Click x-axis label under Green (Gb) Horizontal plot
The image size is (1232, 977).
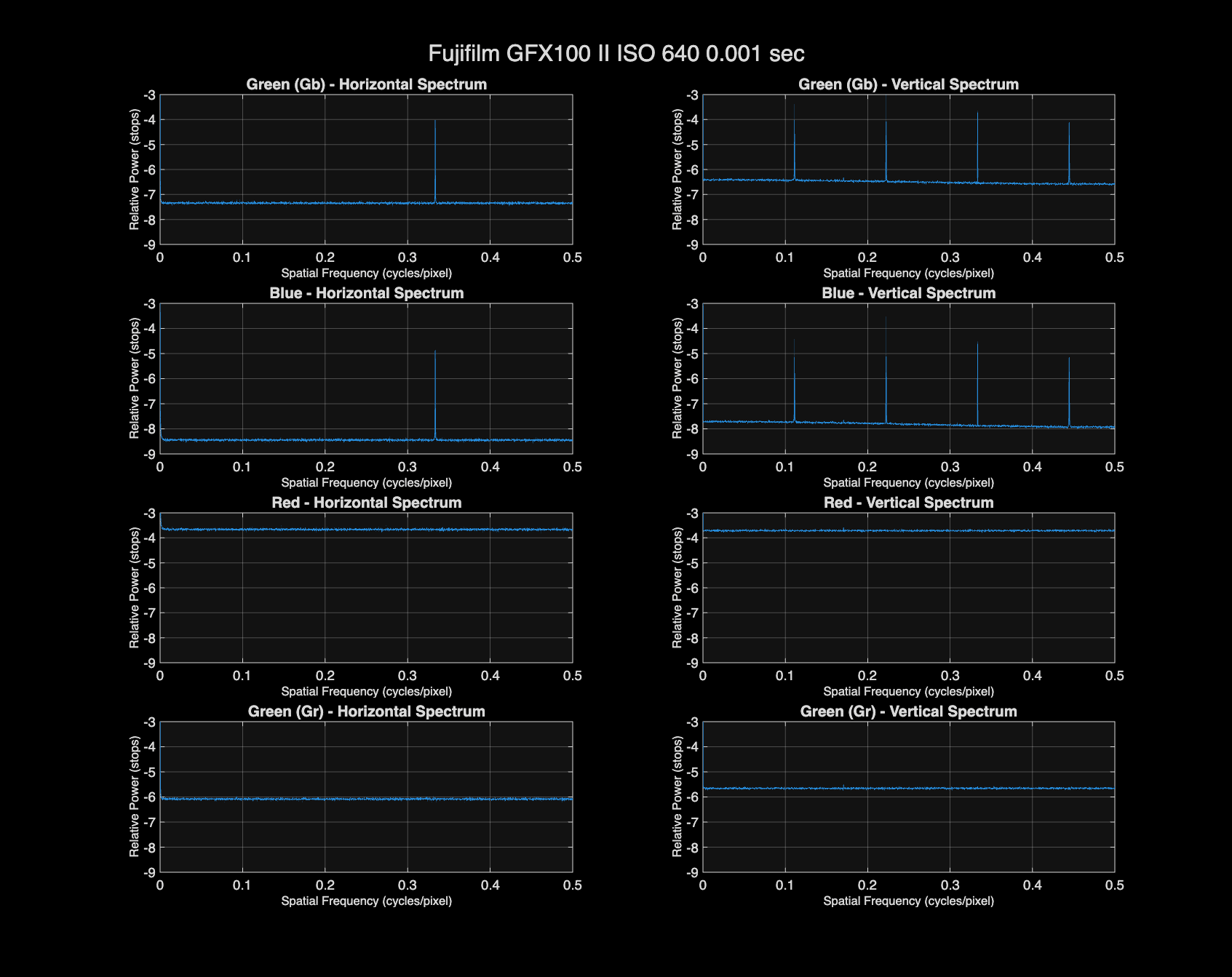coord(366,274)
